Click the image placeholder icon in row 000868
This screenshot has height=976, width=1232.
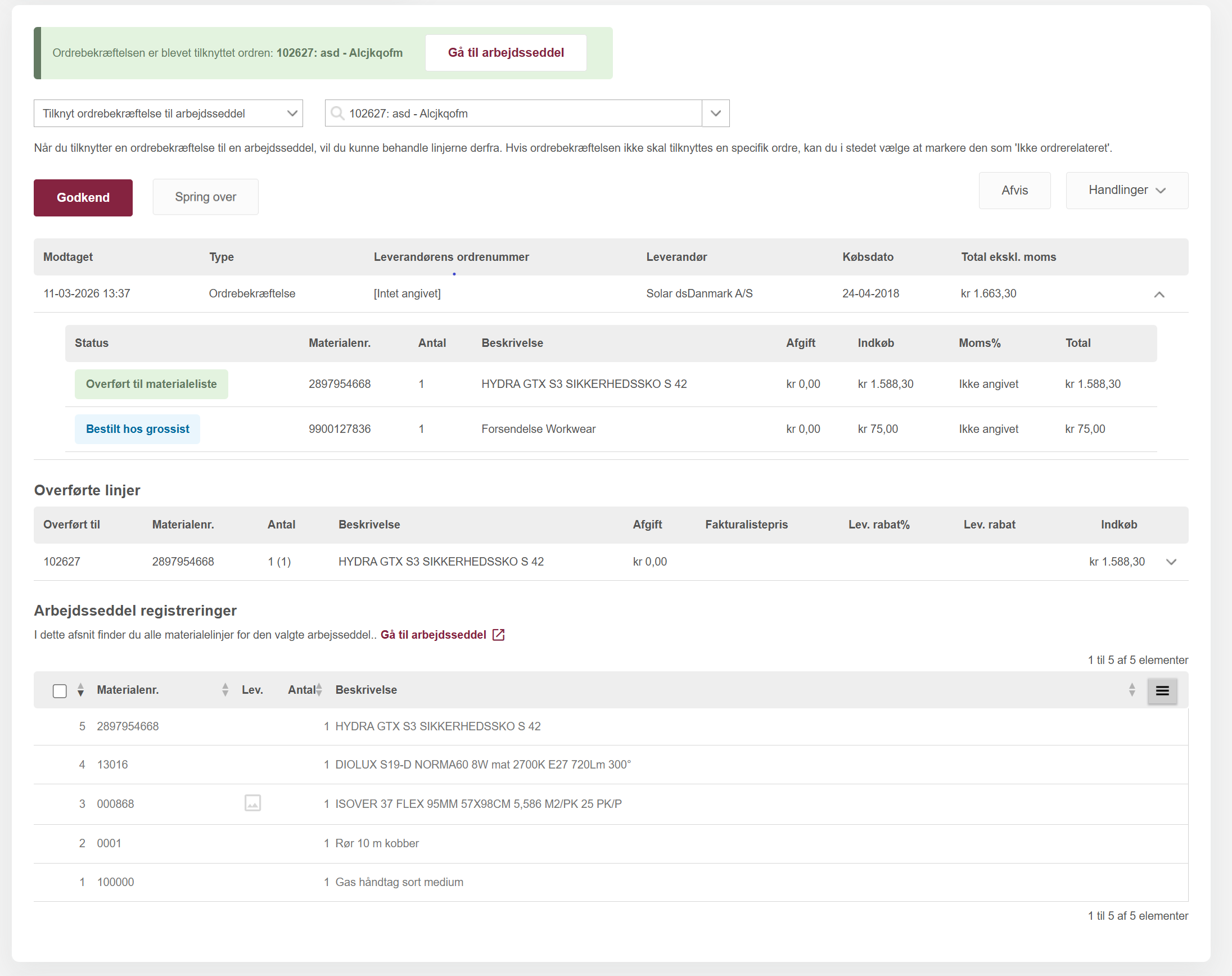(252, 803)
